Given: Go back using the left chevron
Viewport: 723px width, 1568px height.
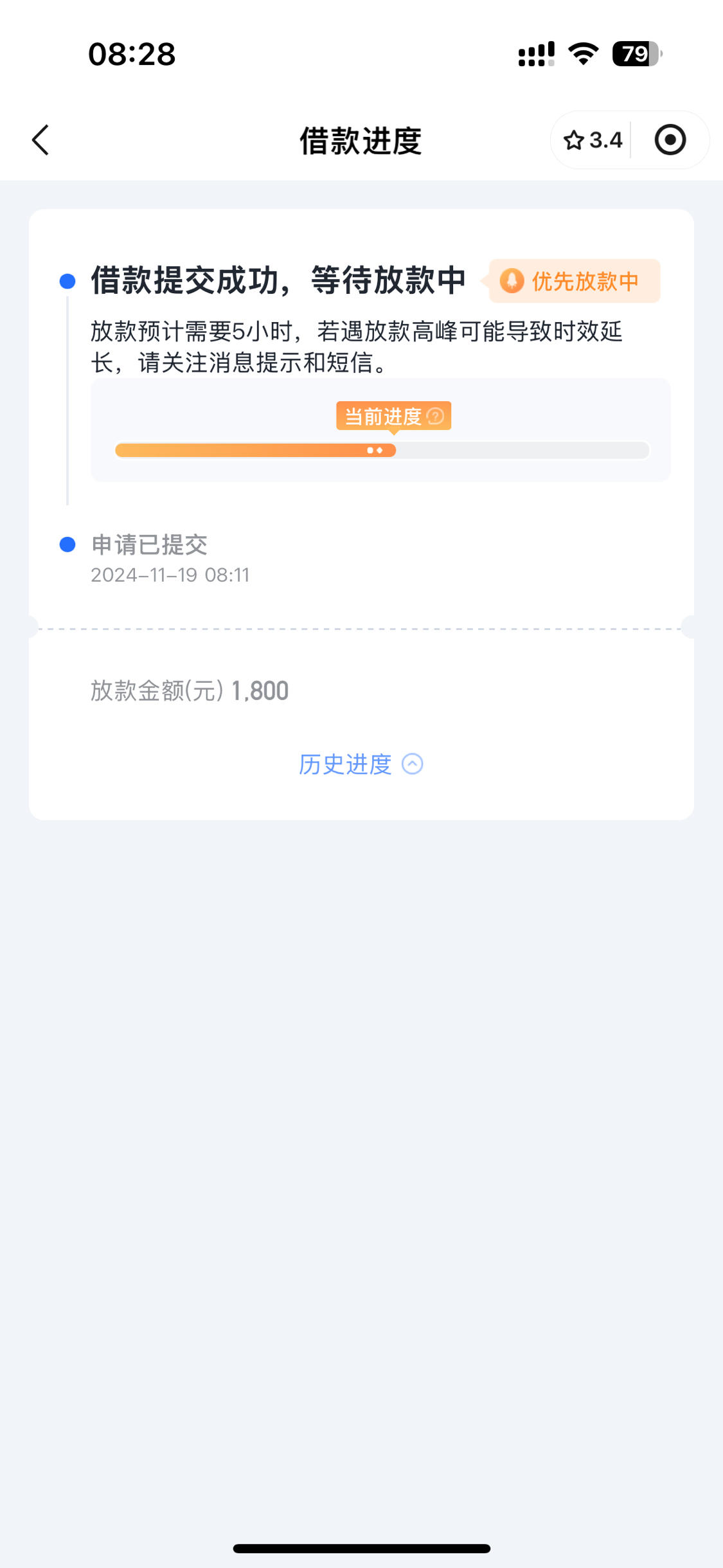Looking at the screenshot, I should tap(40, 140).
